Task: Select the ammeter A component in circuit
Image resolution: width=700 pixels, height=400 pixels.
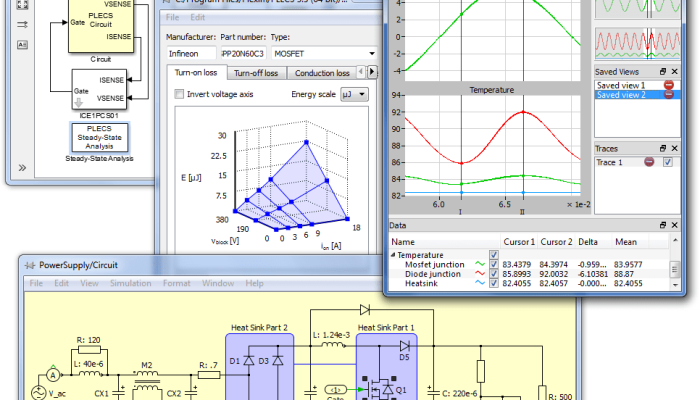Action: (x=53, y=375)
